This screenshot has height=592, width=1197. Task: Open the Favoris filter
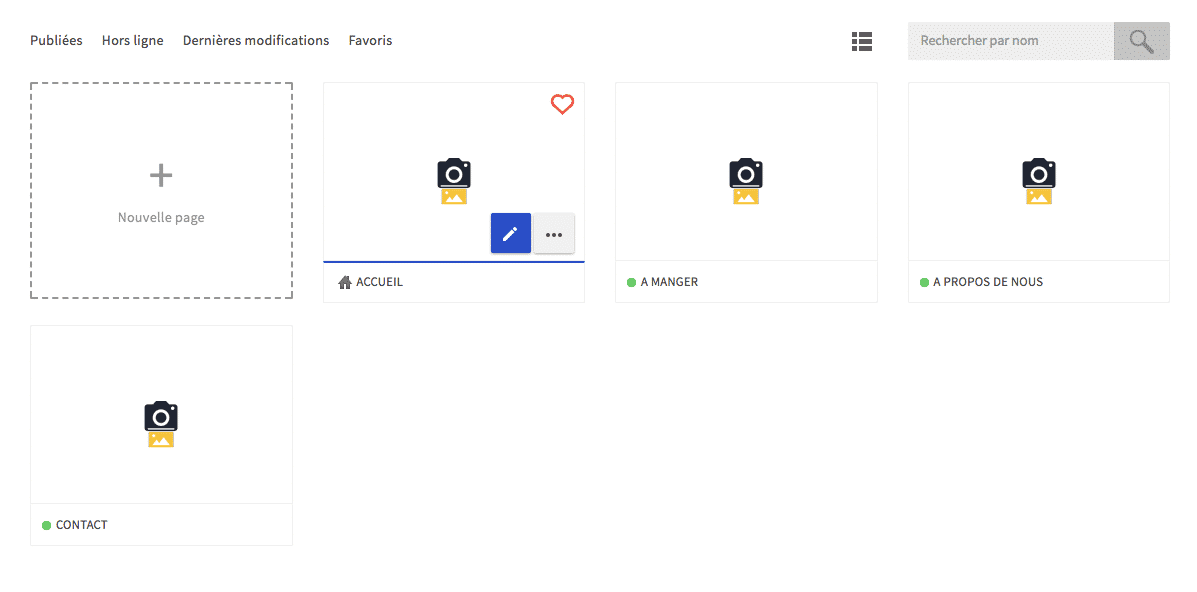(x=370, y=41)
